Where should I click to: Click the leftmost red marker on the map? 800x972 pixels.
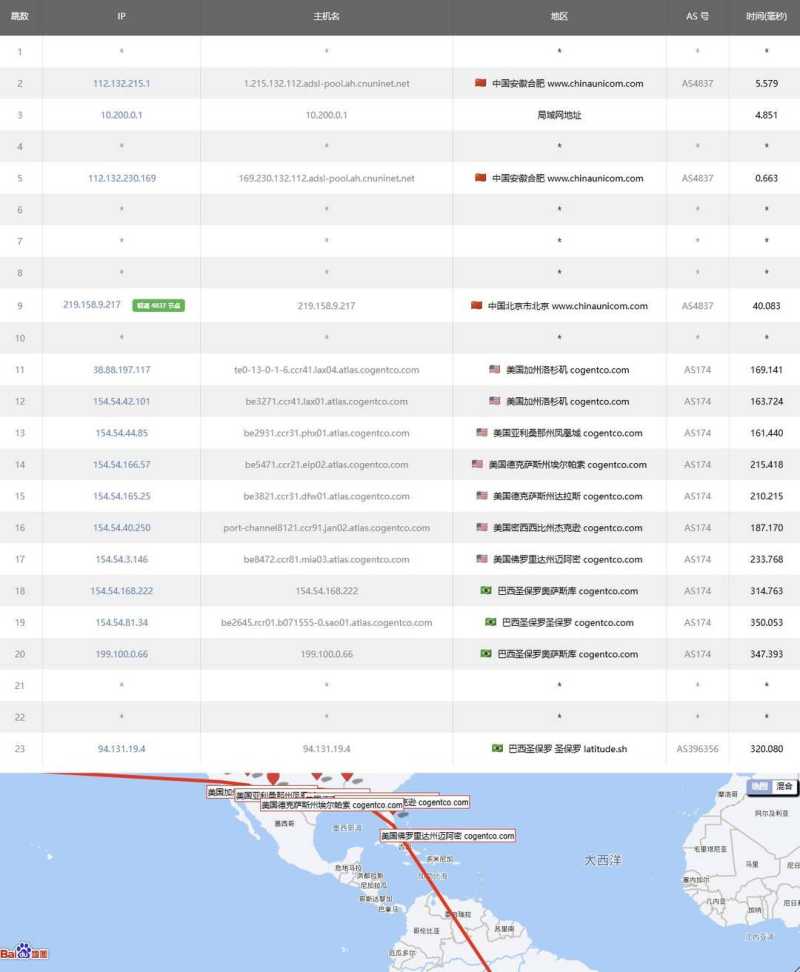click(x=272, y=777)
